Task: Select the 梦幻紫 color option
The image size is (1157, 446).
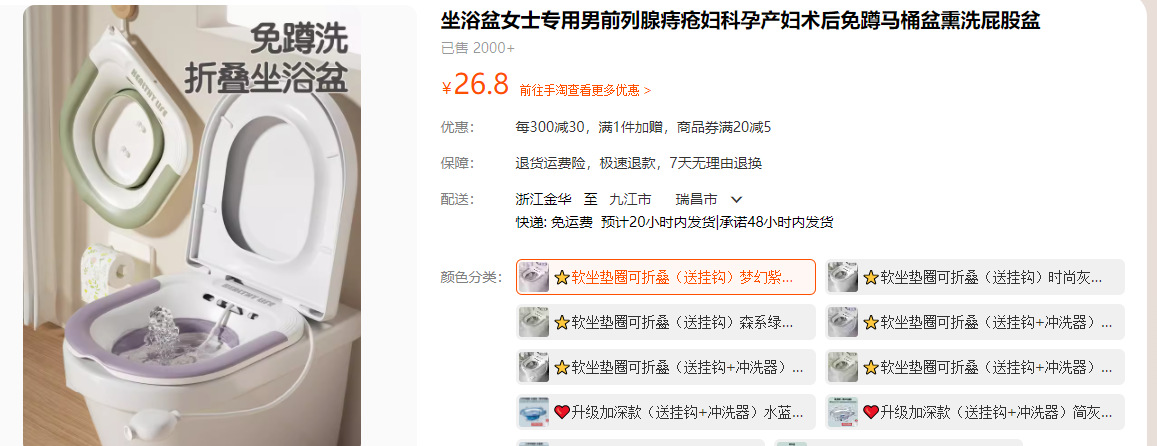Action: coord(666,277)
